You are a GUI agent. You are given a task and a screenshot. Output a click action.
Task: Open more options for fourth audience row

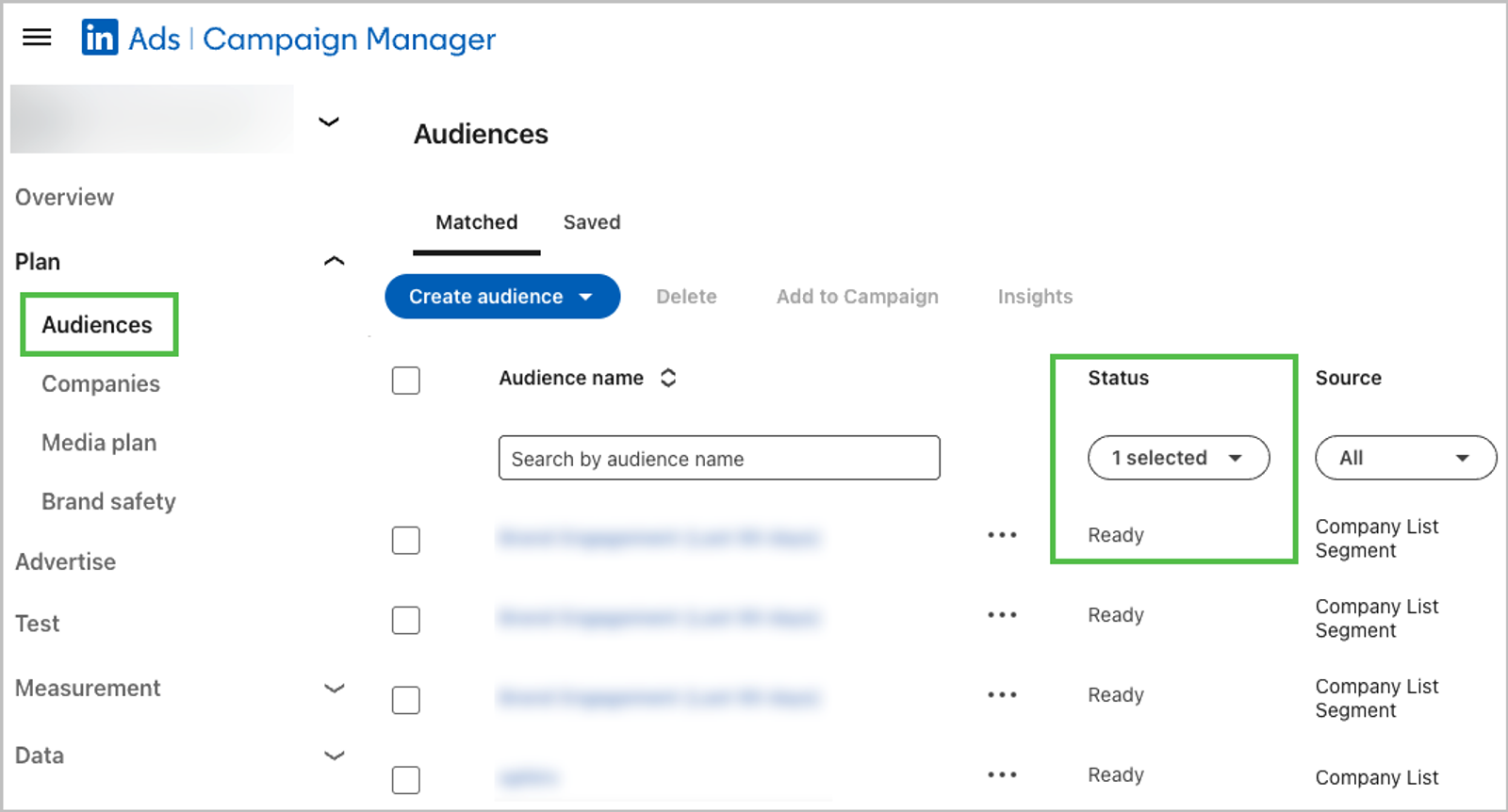pyautogui.click(x=1002, y=775)
